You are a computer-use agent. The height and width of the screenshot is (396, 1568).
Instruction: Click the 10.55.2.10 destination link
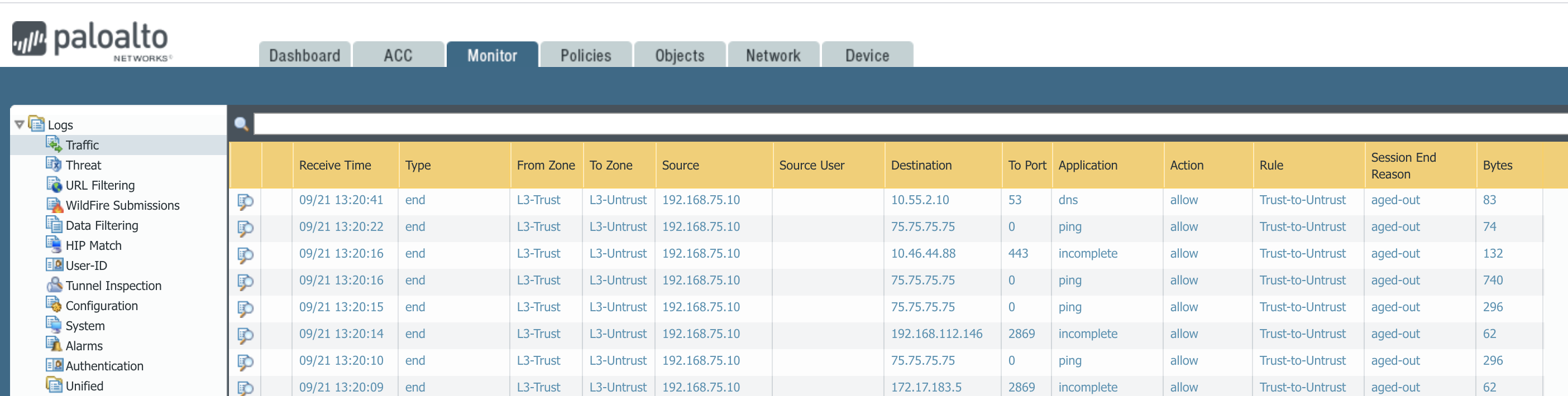pos(919,200)
